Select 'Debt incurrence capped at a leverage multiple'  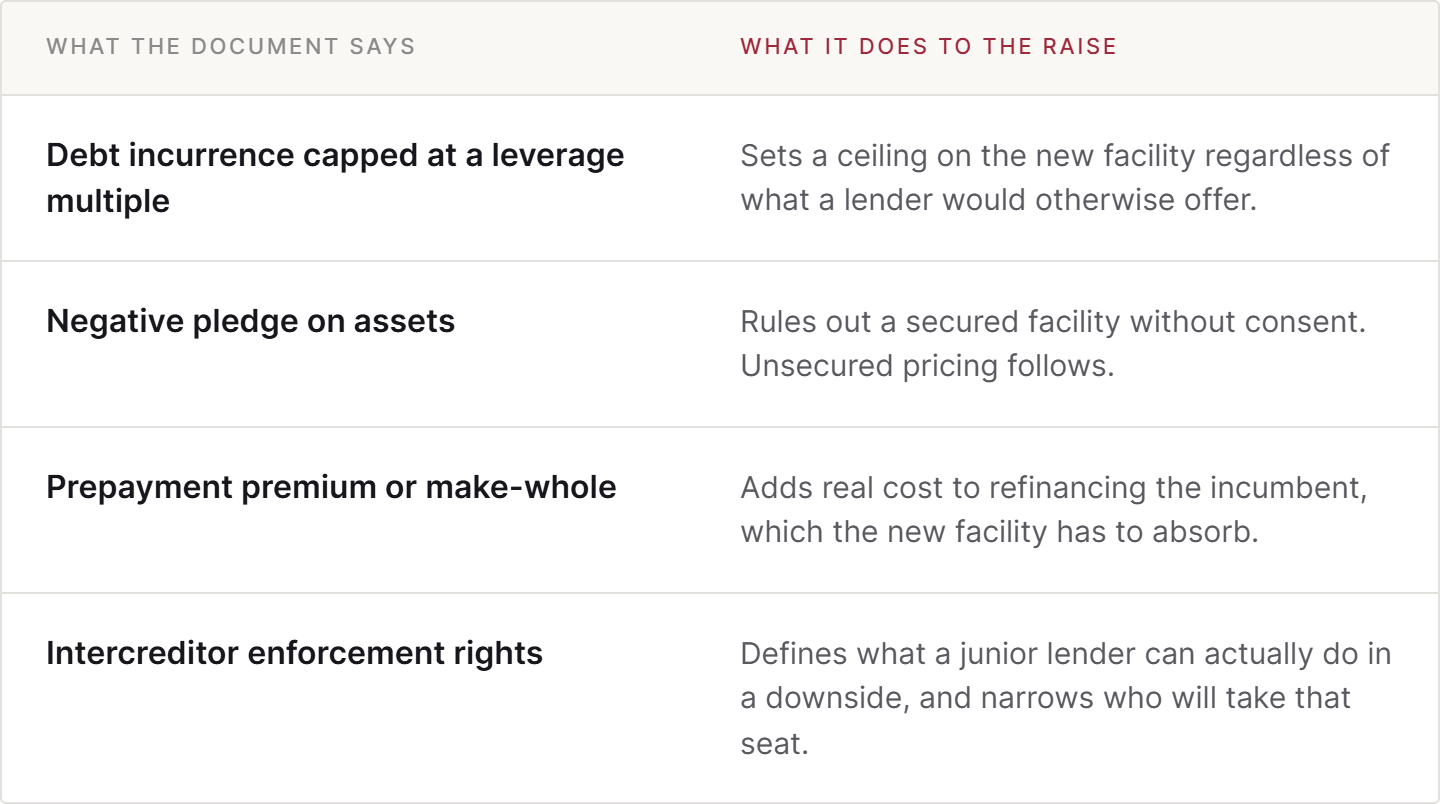coord(335,178)
